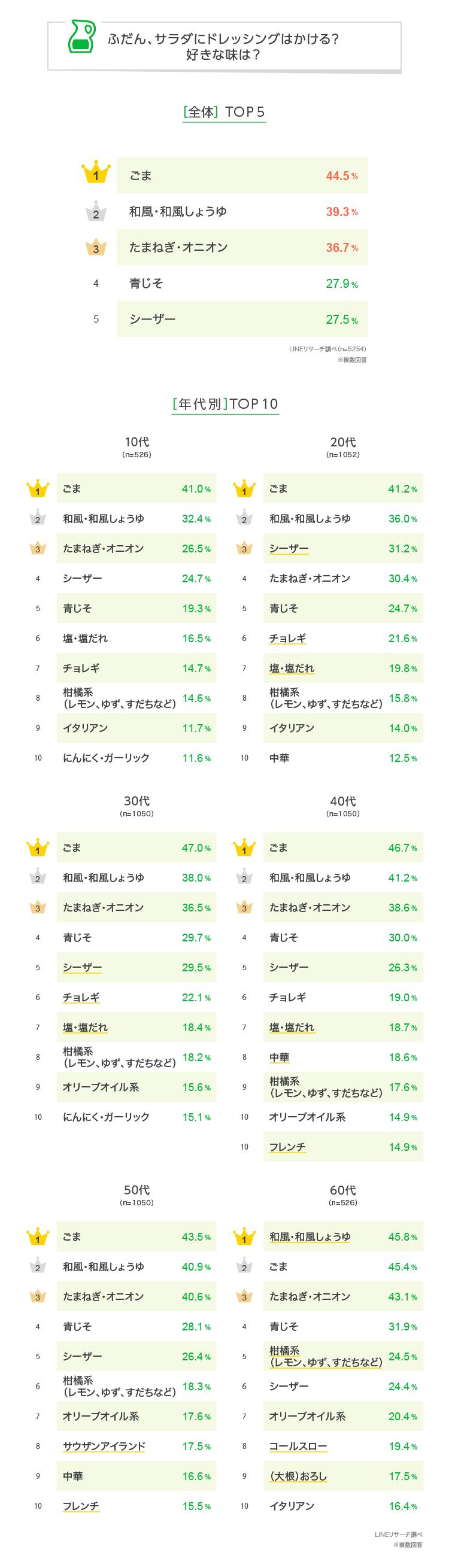Screen dimensions: 449x1568
Task: Select the gold crown in the 60代 ranking
Action: coord(244,1236)
